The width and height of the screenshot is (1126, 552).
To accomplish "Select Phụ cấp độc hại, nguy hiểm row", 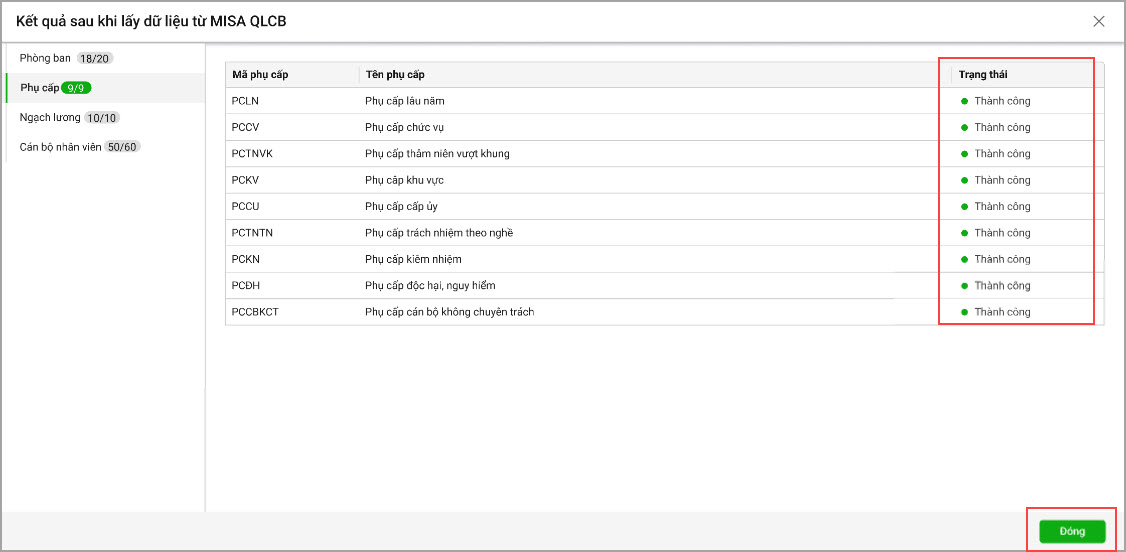I will pyautogui.click(x=430, y=286).
